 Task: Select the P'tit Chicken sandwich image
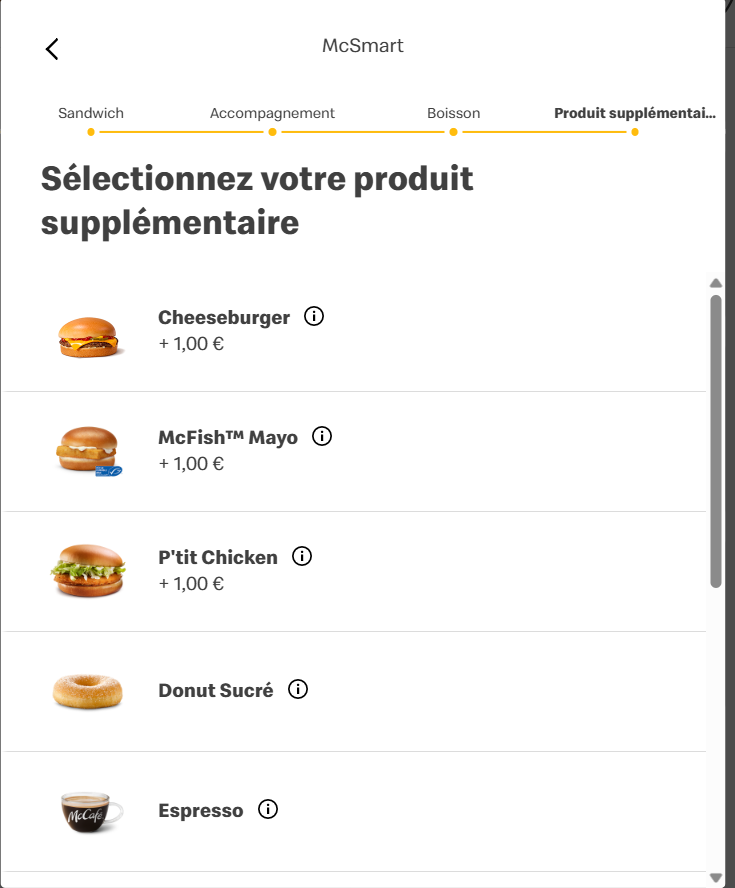pos(88,571)
